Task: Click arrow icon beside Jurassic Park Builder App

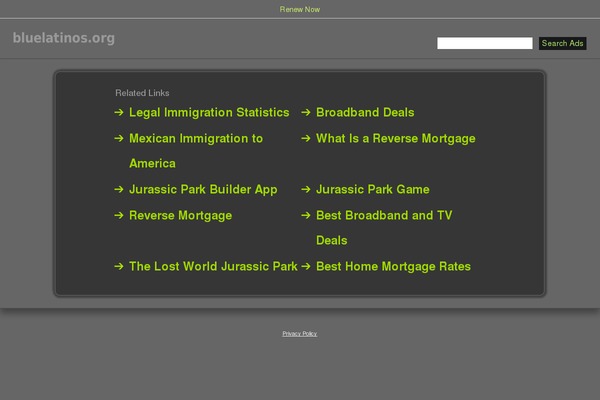Action: point(119,189)
